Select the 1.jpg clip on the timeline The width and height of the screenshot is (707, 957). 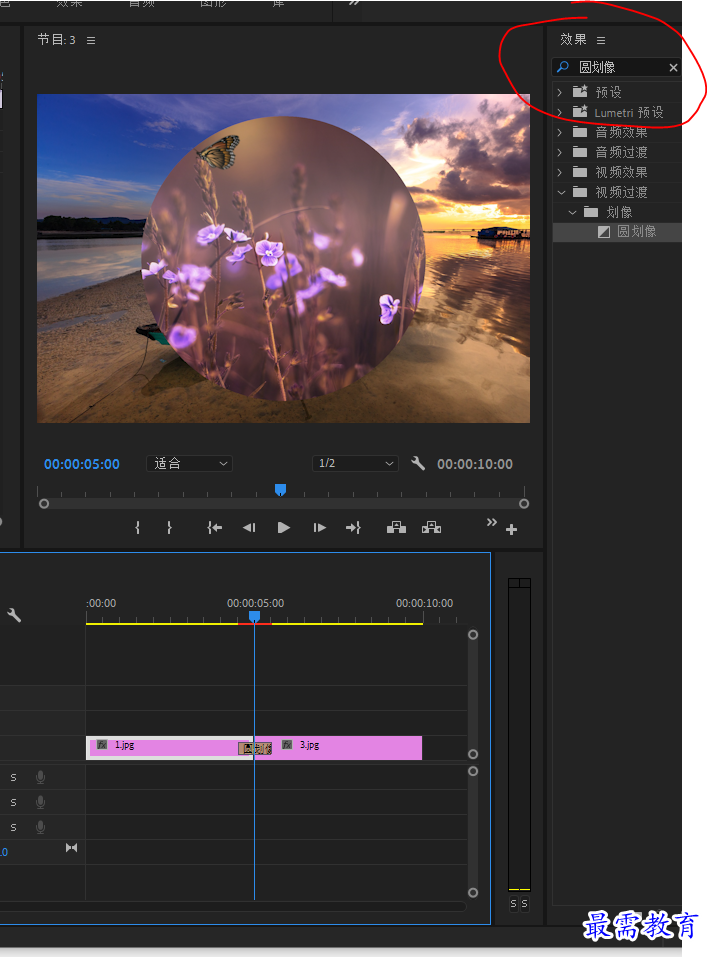pos(165,748)
